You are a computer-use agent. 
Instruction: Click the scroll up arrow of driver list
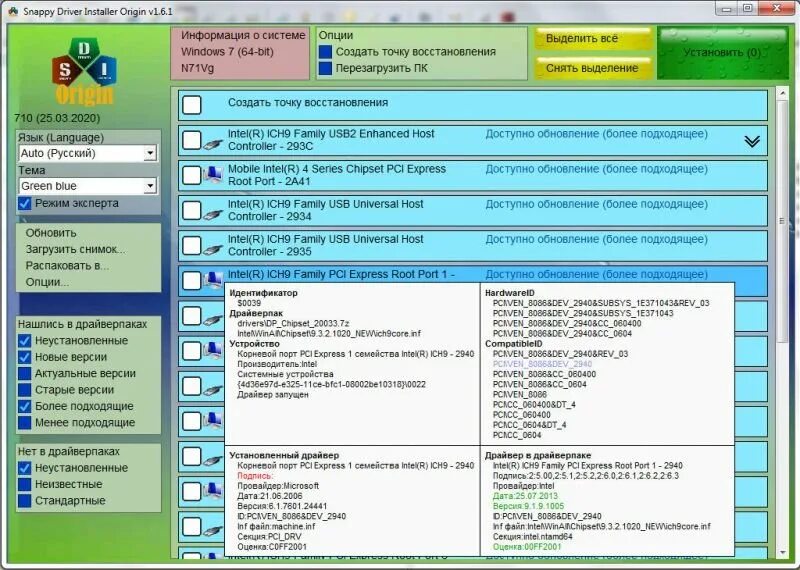tap(782, 93)
